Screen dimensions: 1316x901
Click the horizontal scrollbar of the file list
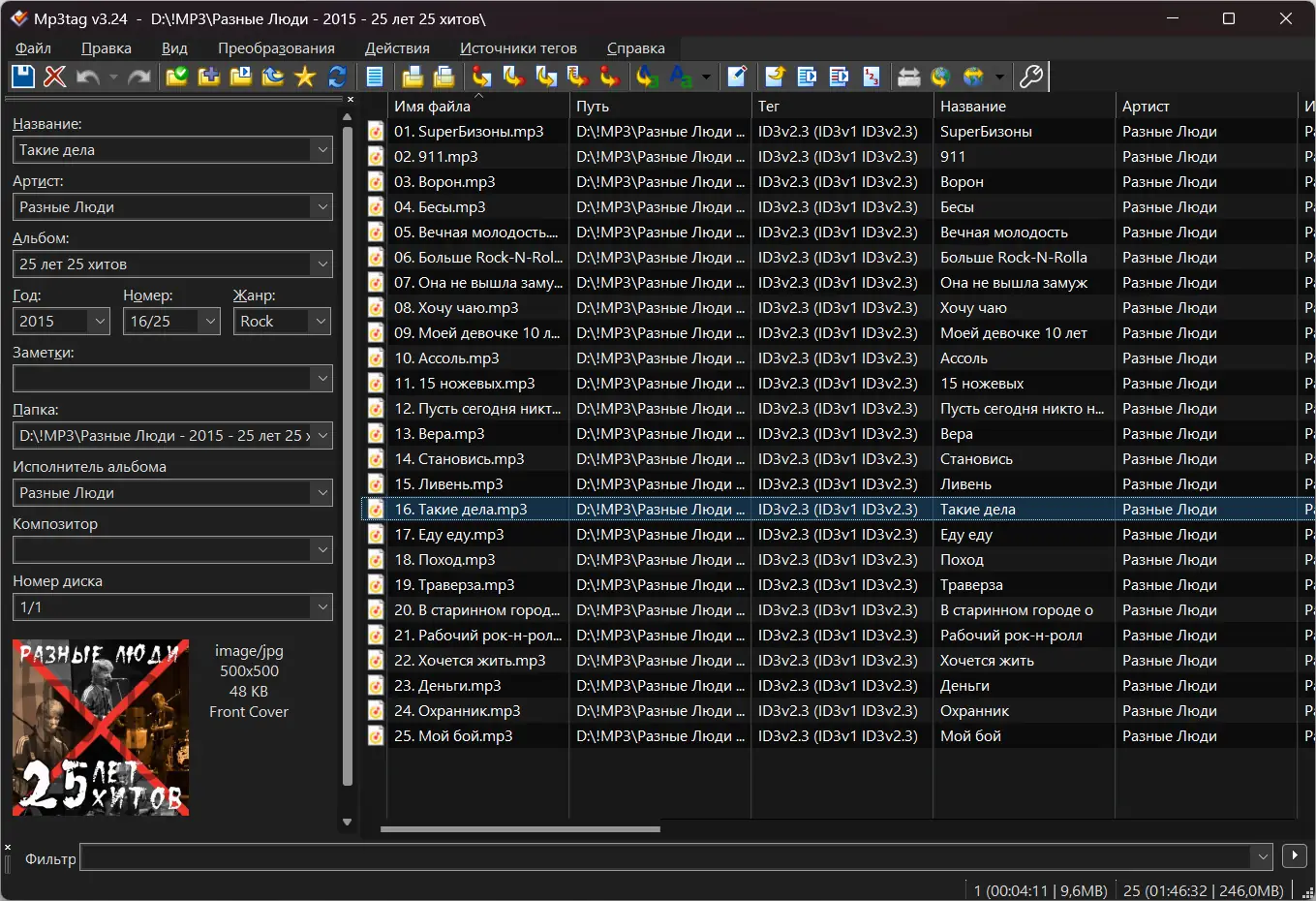point(520,829)
